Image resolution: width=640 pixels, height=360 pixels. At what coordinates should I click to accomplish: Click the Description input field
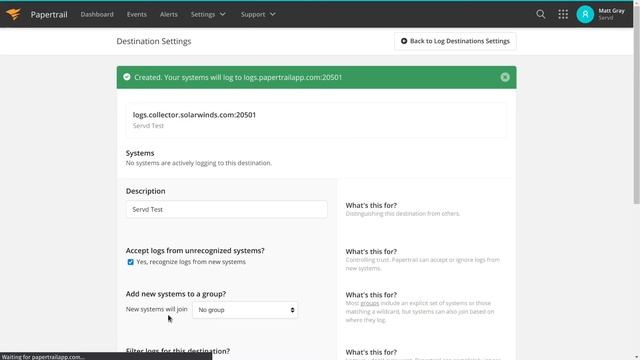227,209
